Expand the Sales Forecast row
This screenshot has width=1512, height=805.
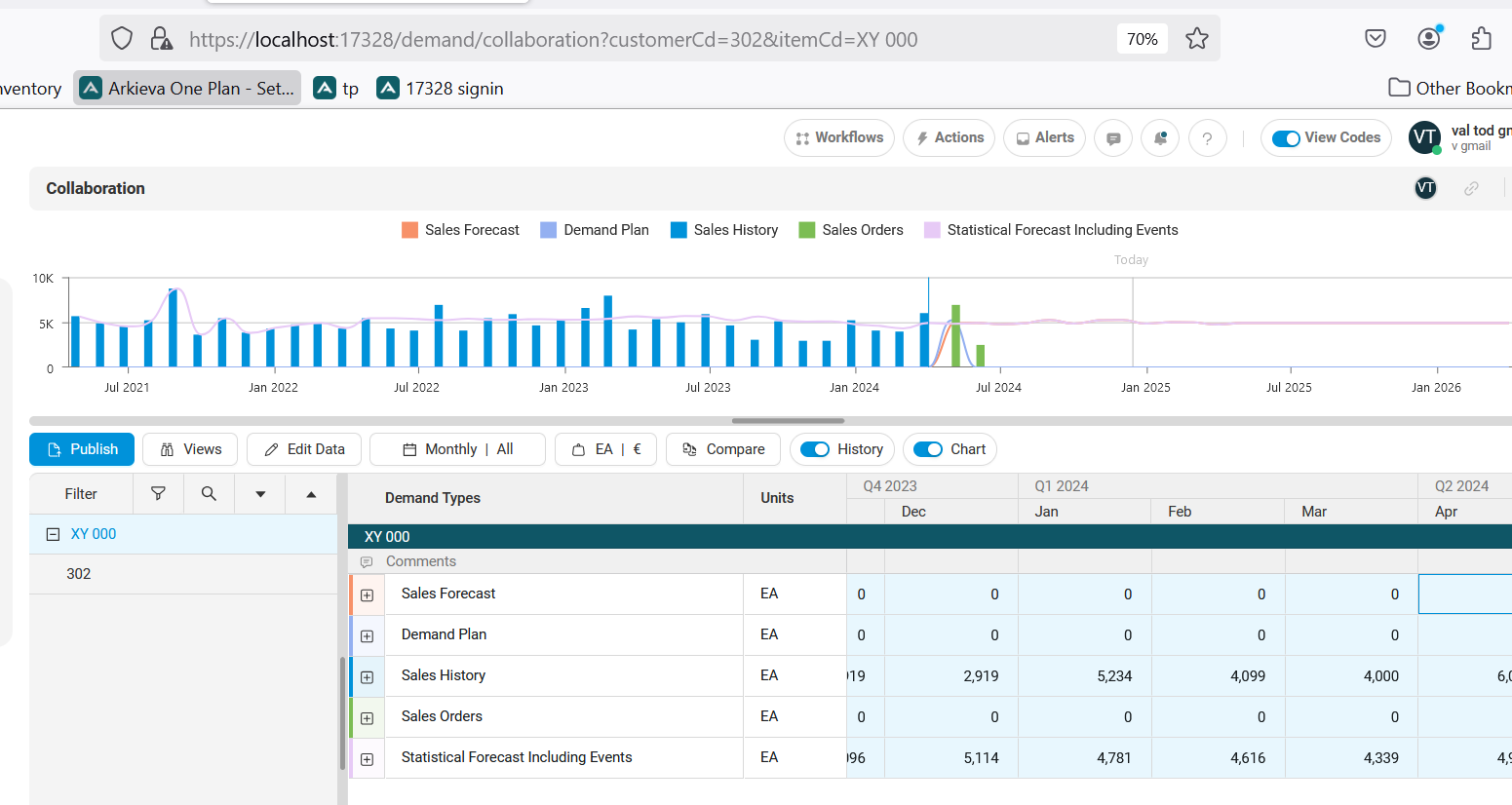(x=368, y=594)
